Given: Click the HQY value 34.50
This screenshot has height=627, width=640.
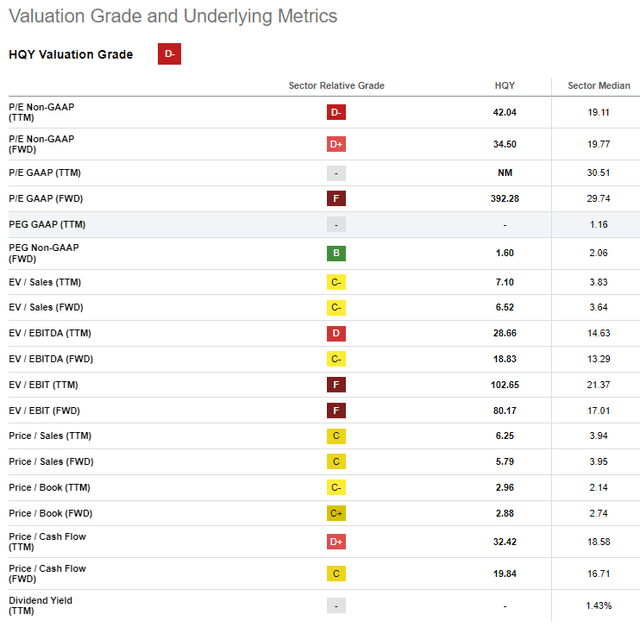Looking at the screenshot, I should pyautogui.click(x=505, y=144).
